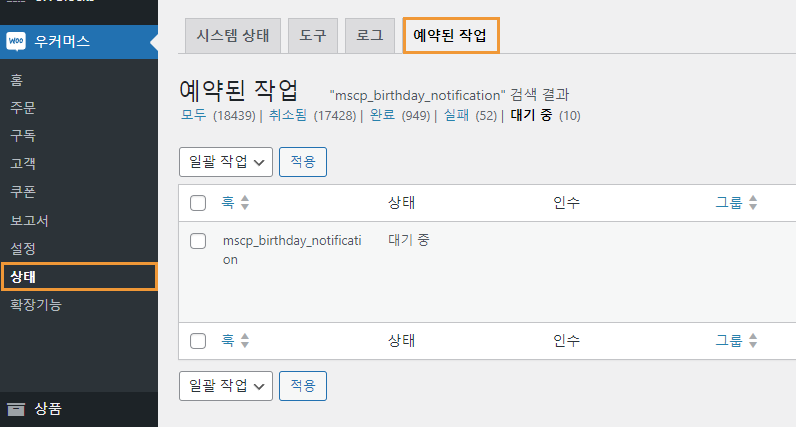Image resolution: width=796 pixels, height=427 pixels.
Task: Open the 도구 tab
Action: pos(313,36)
